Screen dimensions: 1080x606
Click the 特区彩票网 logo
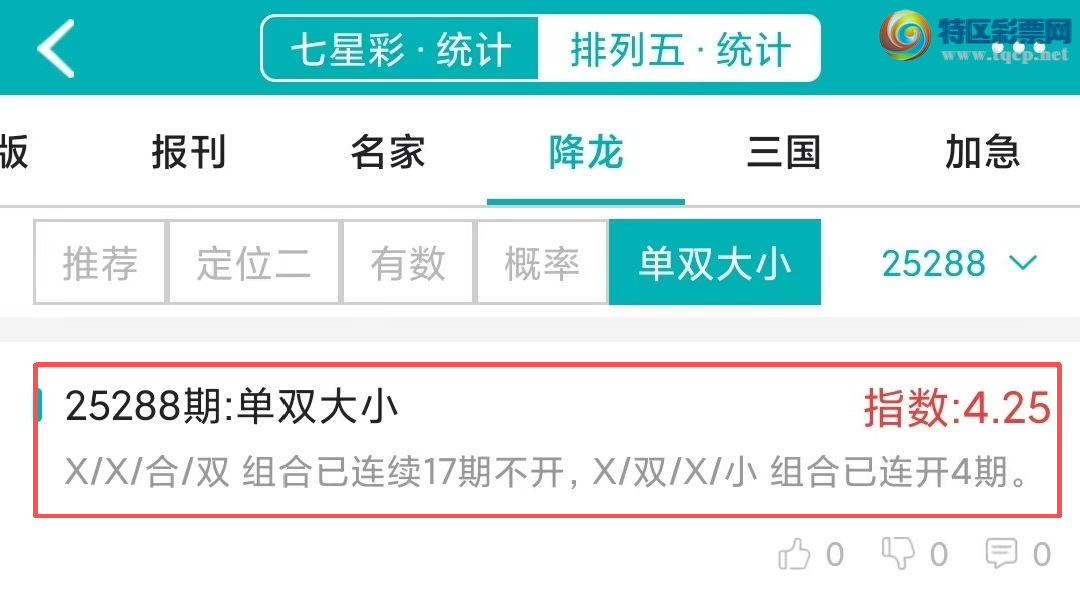pos(975,36)
